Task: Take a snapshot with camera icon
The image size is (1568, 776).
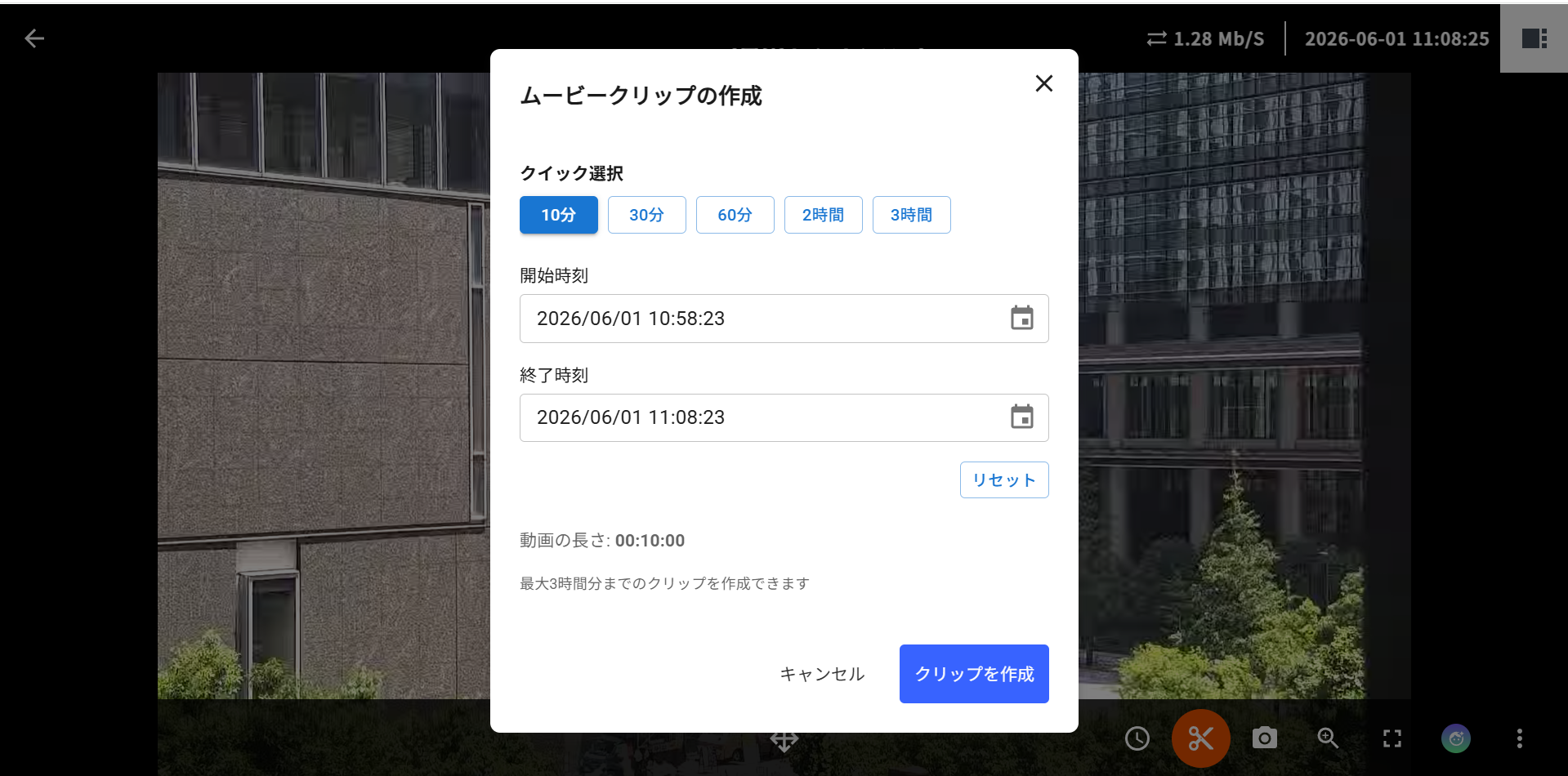Action: [1264, 738]
